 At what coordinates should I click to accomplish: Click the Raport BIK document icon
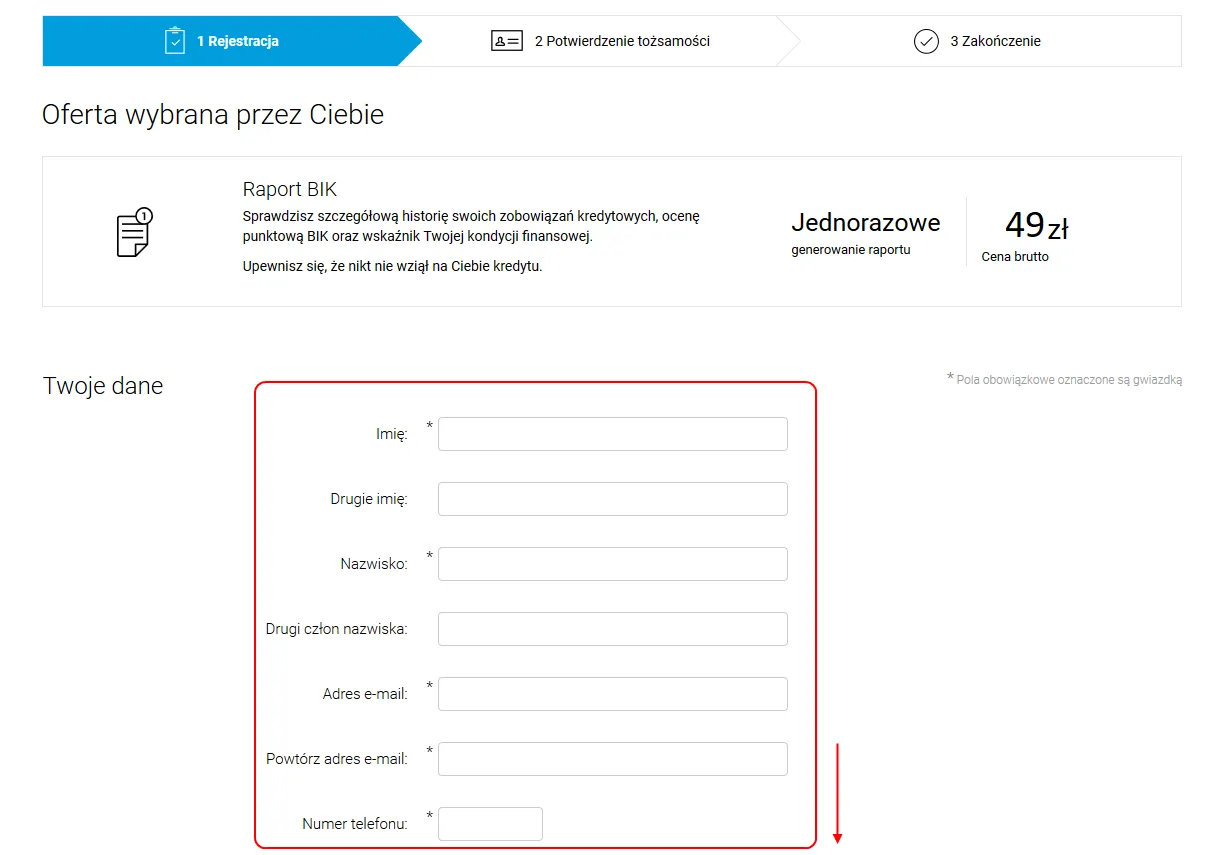(x=131, y=233)
